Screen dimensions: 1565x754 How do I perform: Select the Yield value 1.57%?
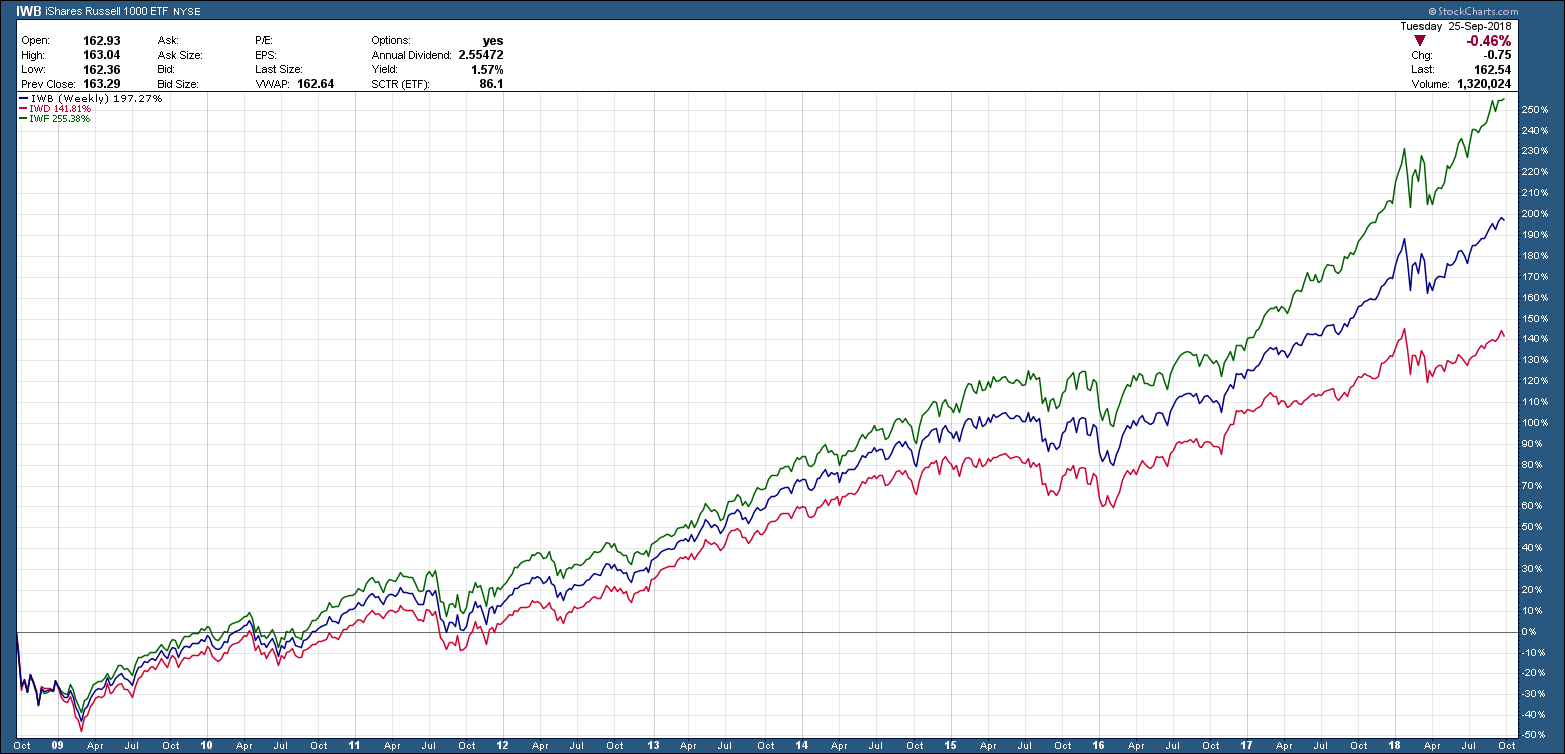click(x=488, y=70)
